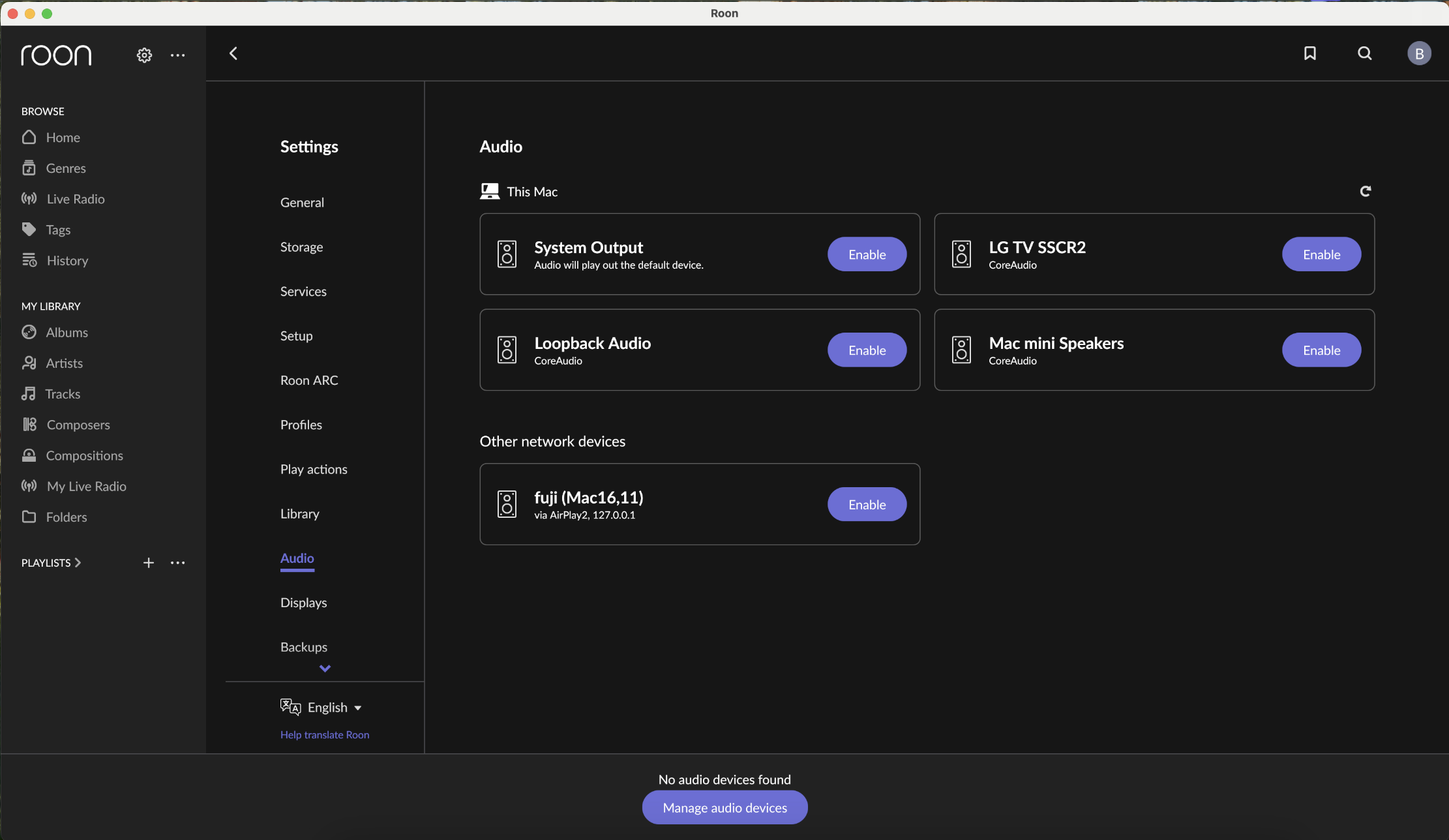Click Manage audio devices button
Screen dimensions: 1449x840
click(x=724, y=807)
